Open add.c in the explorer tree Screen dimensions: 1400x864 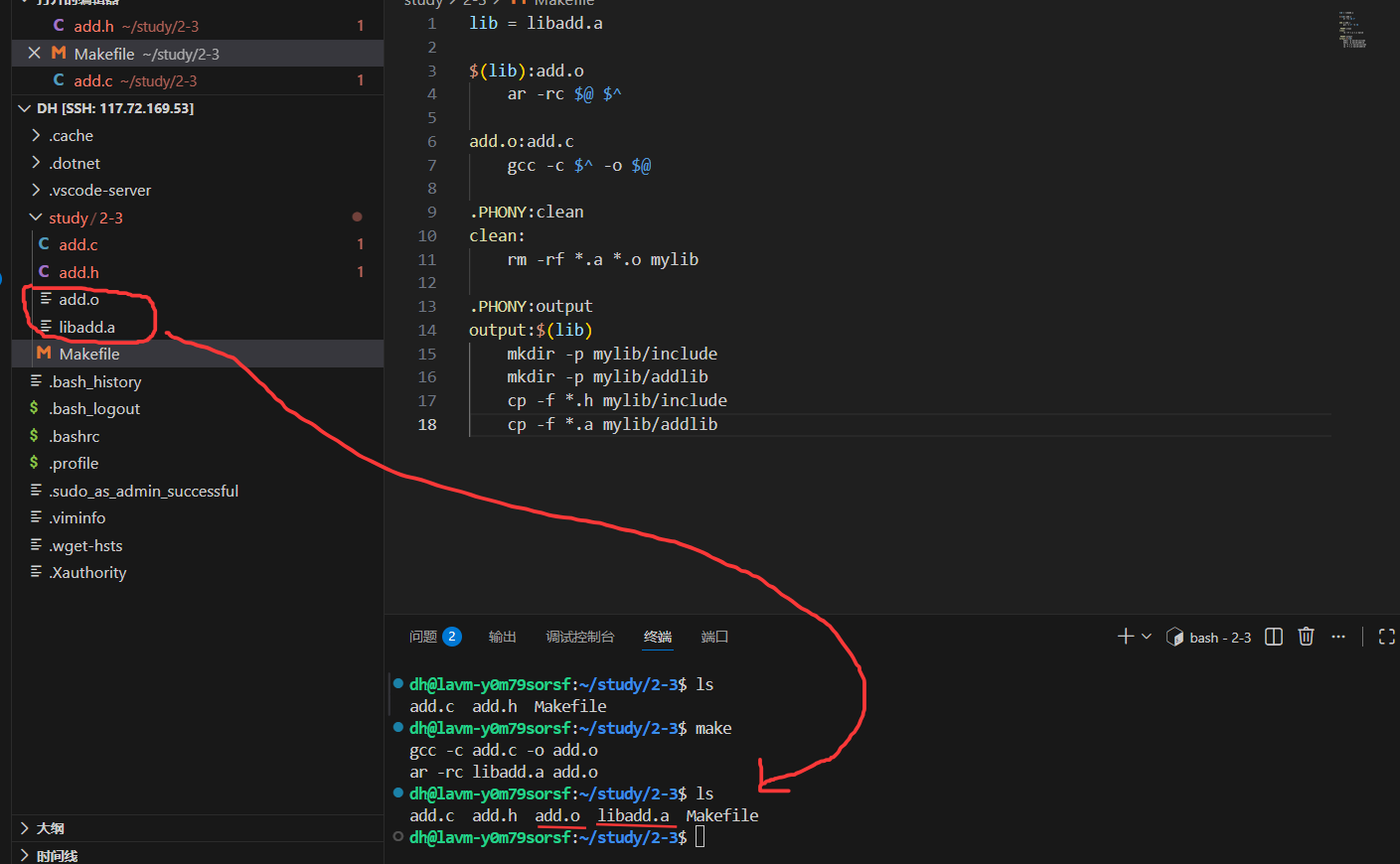pos(198,244)
